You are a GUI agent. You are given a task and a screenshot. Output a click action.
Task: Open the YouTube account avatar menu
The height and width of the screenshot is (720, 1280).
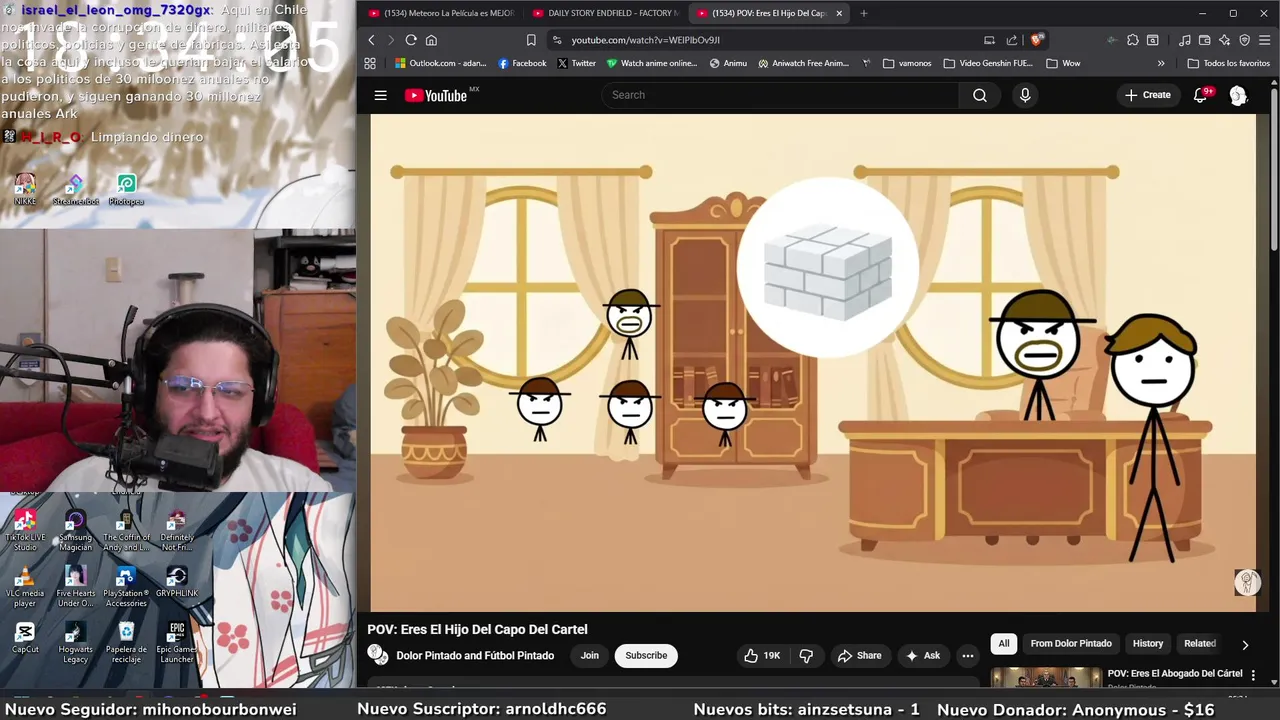click(1238, 95)
